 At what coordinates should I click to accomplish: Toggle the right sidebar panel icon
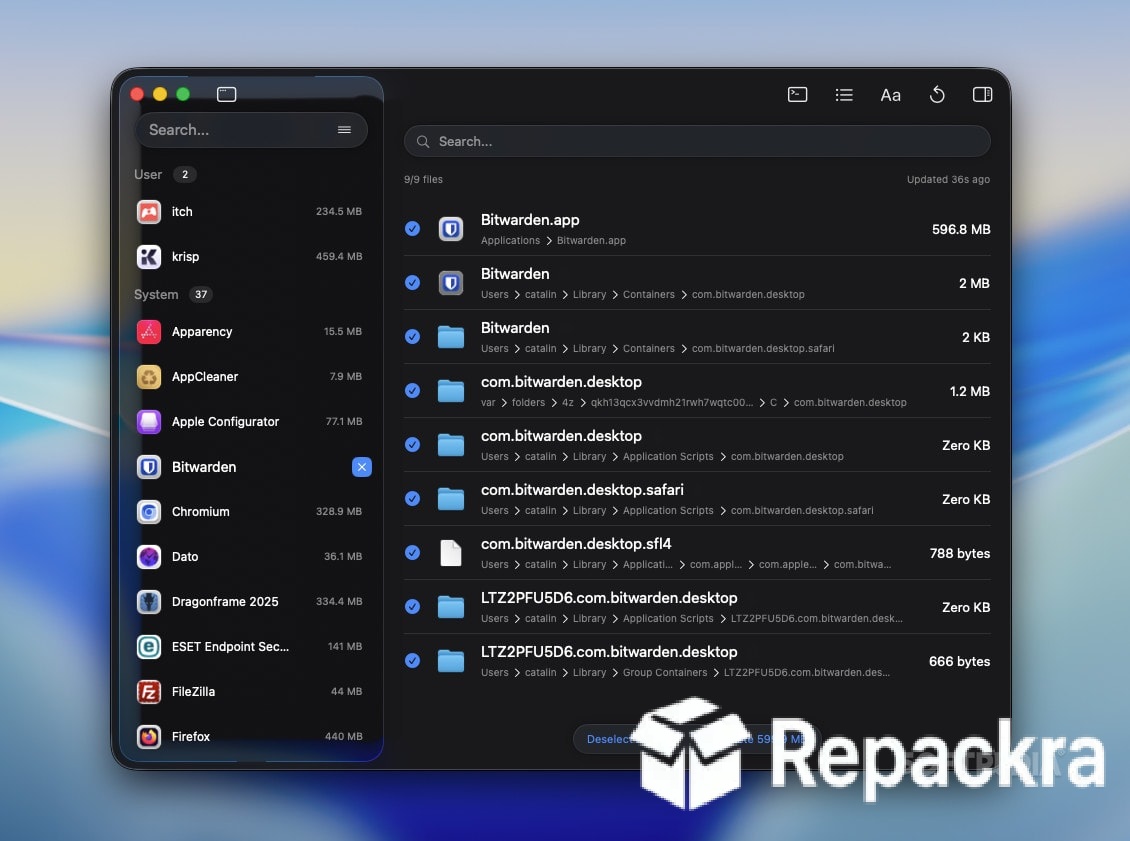pyautogui.click(x=982, y=94)
